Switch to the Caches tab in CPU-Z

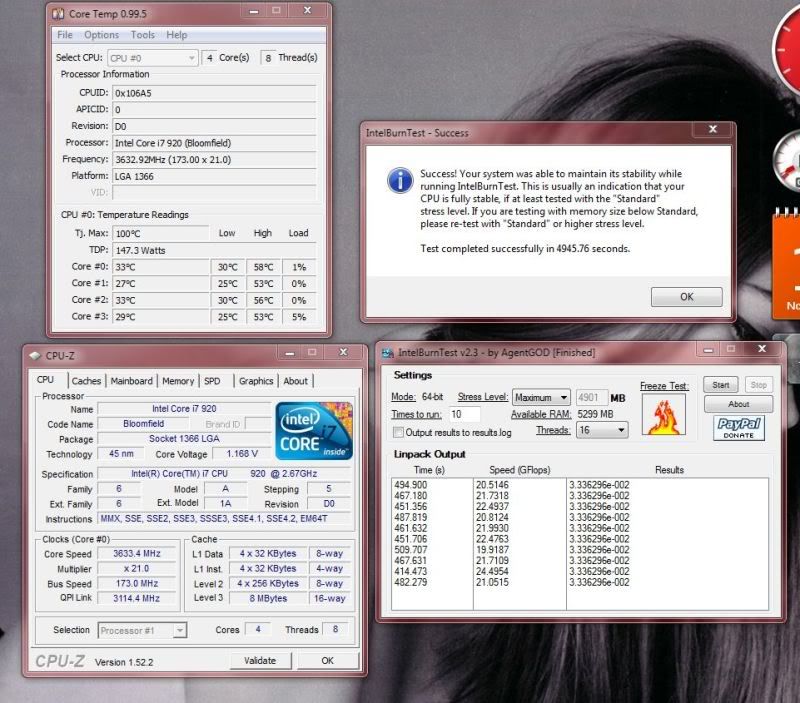pyautogui.click(x=86, y=381)
